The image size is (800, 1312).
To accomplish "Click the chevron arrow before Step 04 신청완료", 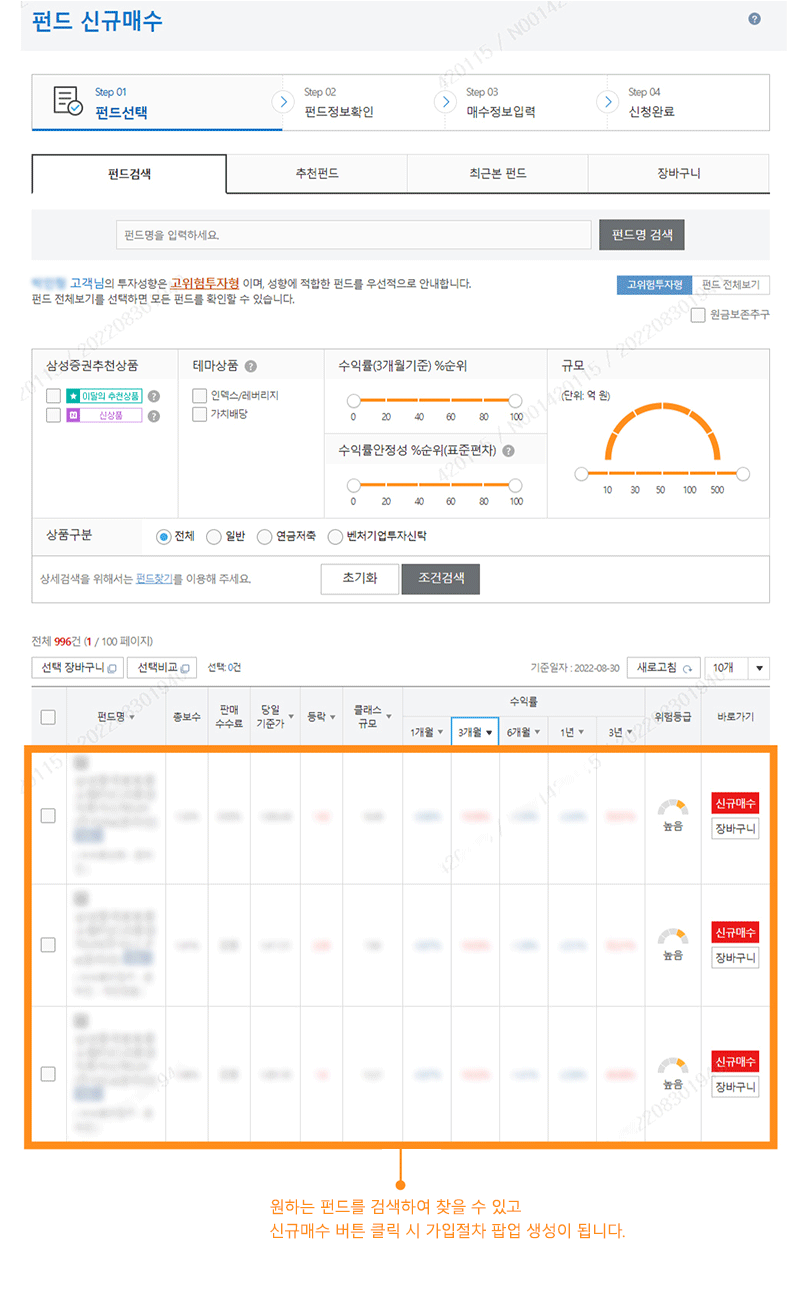I will click(607, 101).
